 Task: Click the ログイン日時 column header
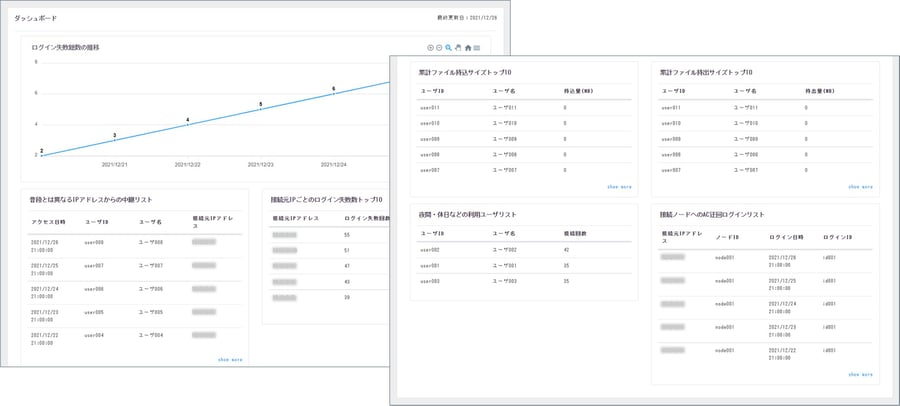tap(786, 237)
